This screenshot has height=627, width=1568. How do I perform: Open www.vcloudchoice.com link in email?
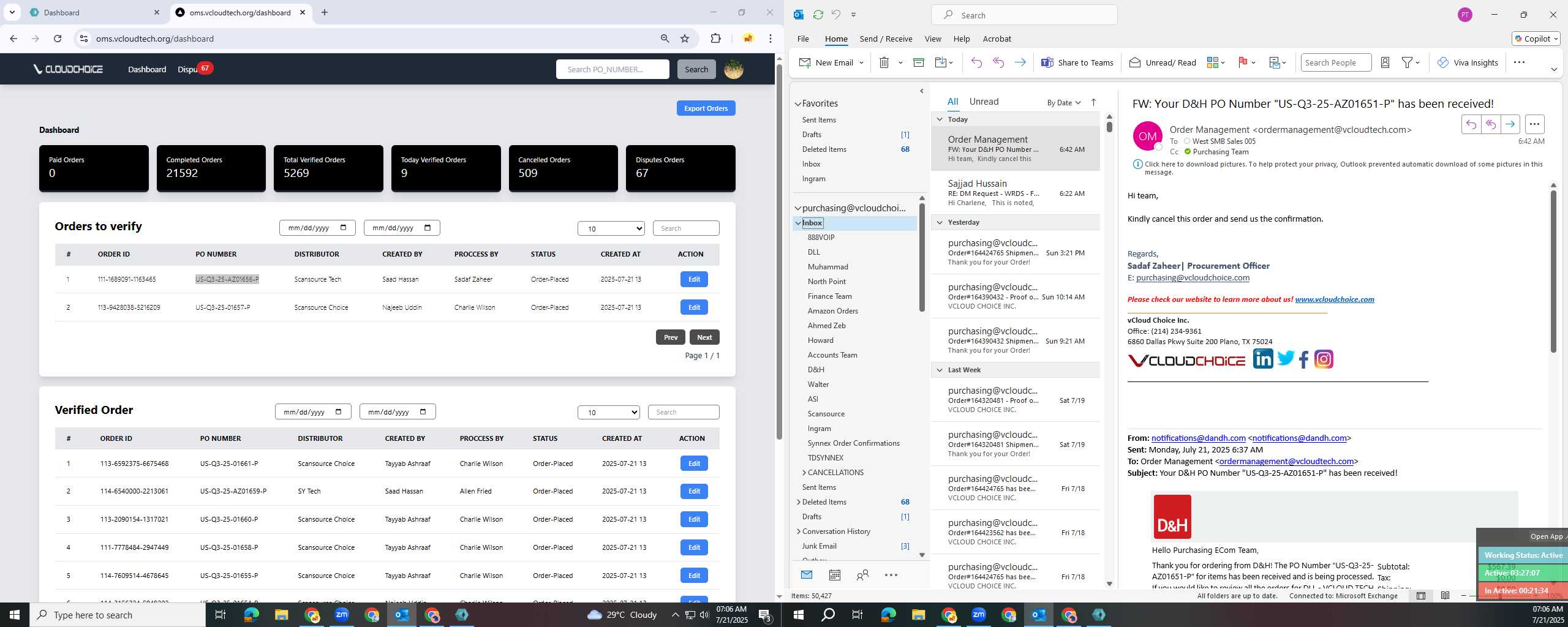click(1334, 299)
